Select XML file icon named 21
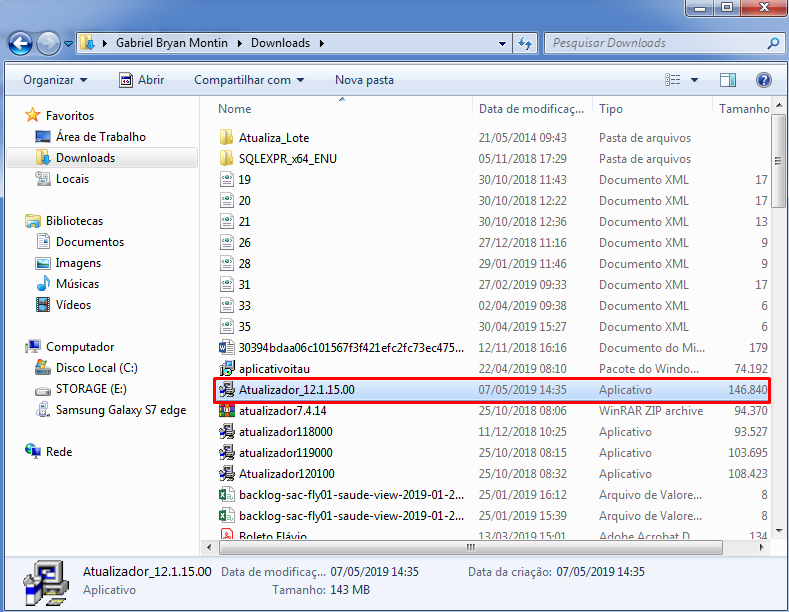This screenshot has width=789, height=612. coord(227,221)
